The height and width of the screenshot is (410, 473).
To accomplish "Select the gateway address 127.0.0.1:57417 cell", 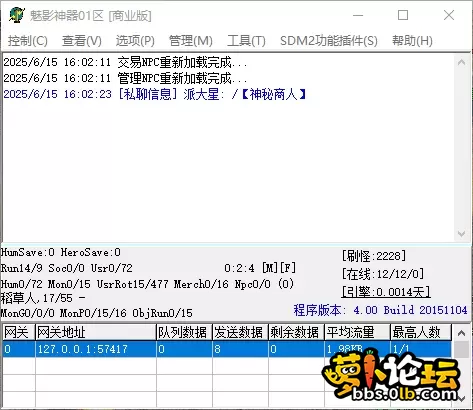I will pos(96,349).
